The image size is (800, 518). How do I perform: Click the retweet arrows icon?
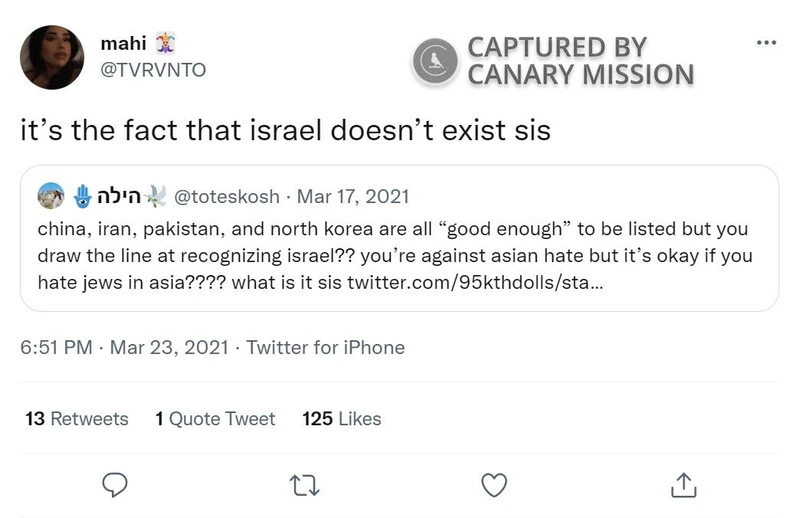(x=303, y=485)
